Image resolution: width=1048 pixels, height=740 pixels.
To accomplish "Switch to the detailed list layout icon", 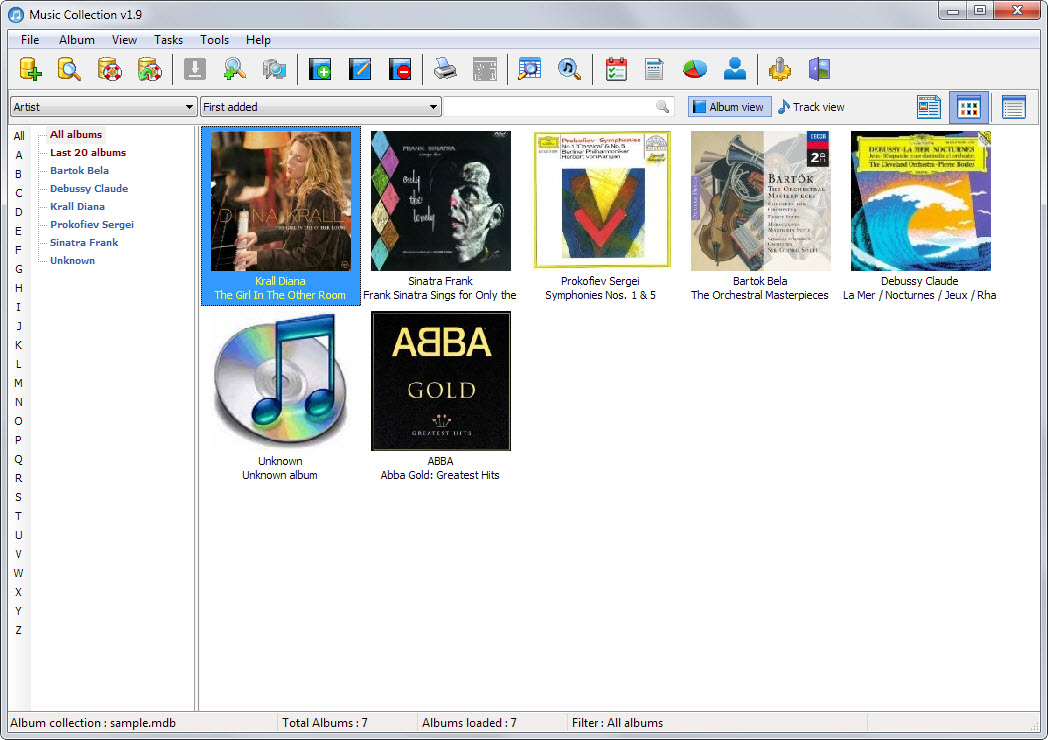I will tap(929, 107).
